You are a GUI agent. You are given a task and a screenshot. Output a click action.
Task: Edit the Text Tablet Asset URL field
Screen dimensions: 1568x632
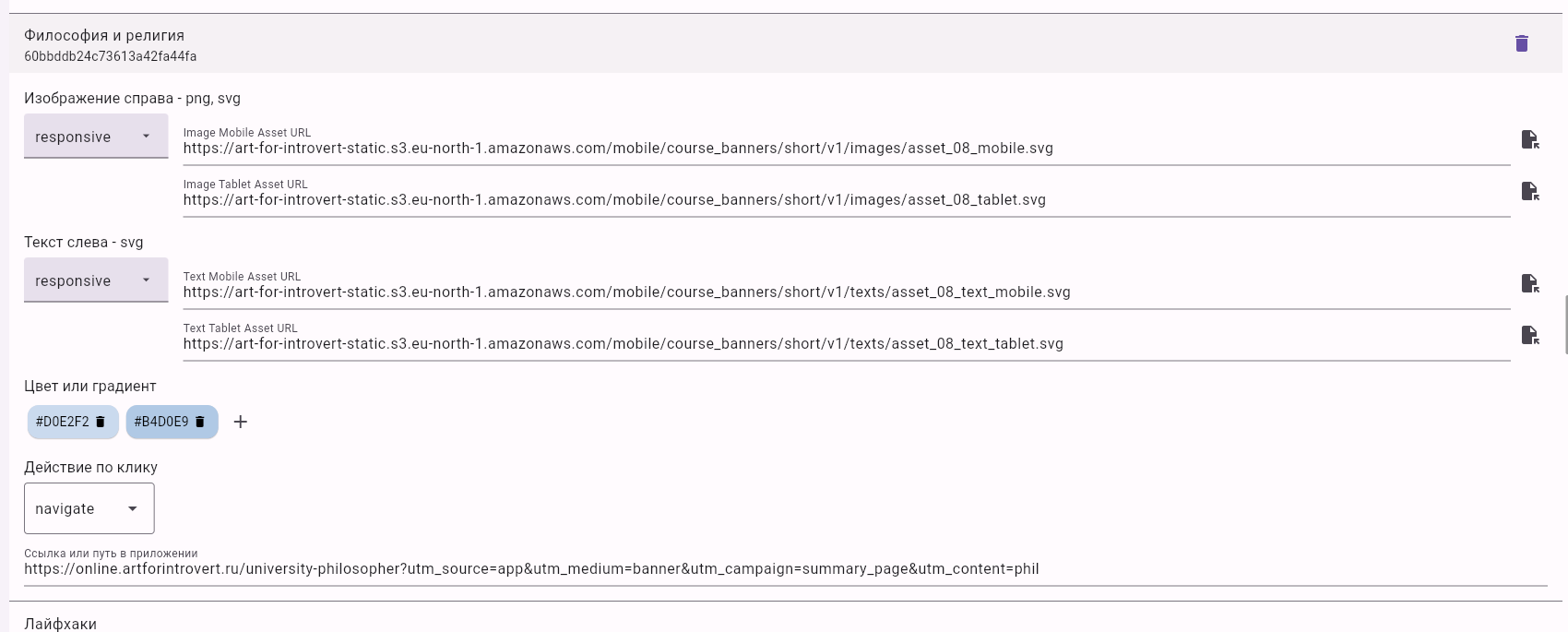click(x=830, y=344)
